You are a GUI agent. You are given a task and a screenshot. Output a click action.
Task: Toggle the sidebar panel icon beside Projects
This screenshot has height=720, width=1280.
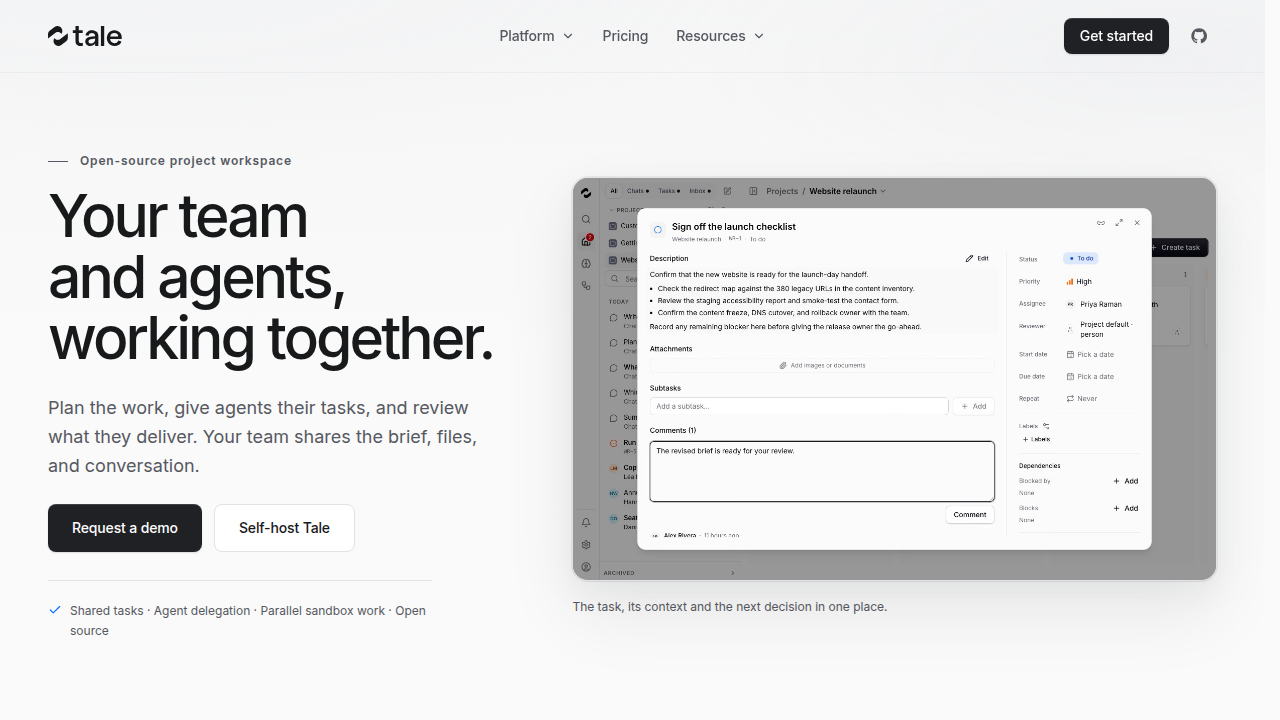point(753,191)
